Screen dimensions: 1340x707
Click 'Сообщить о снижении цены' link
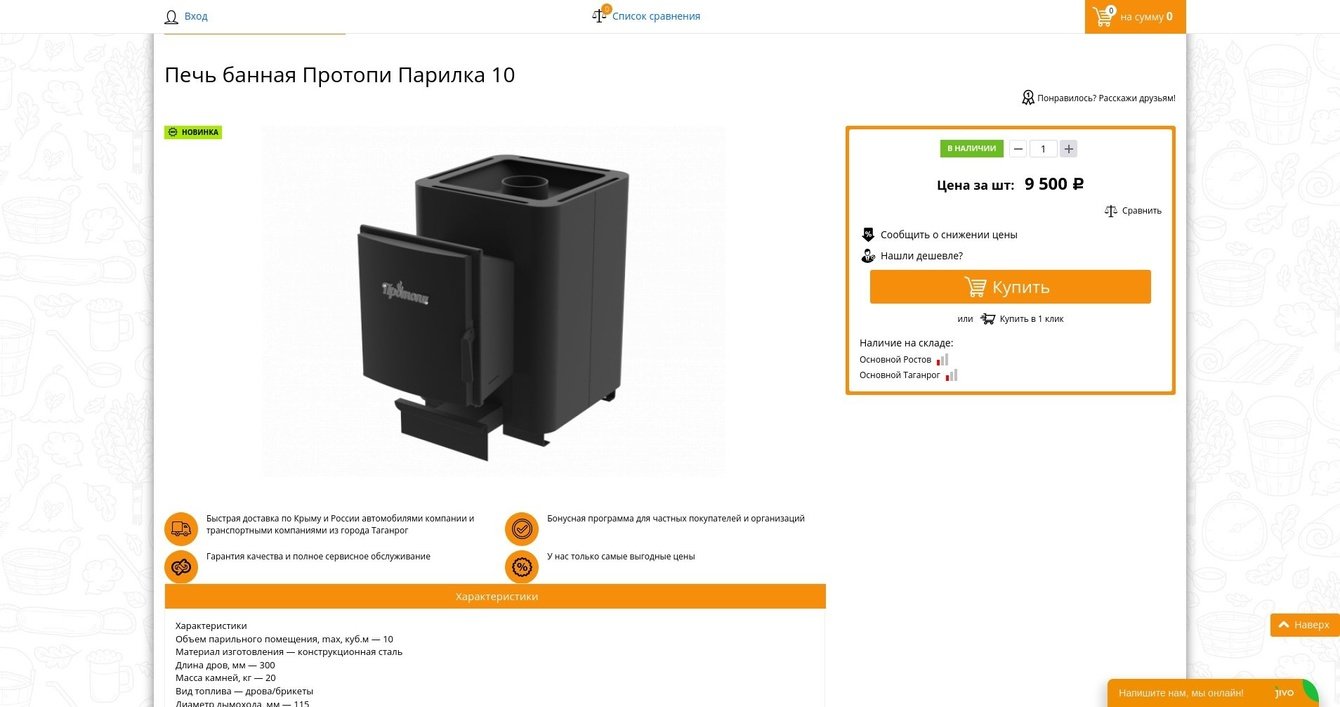949,235
